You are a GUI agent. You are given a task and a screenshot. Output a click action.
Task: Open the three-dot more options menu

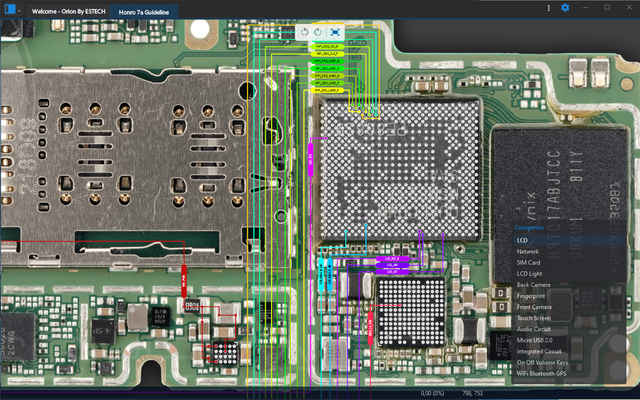click(x=548, y=8)
